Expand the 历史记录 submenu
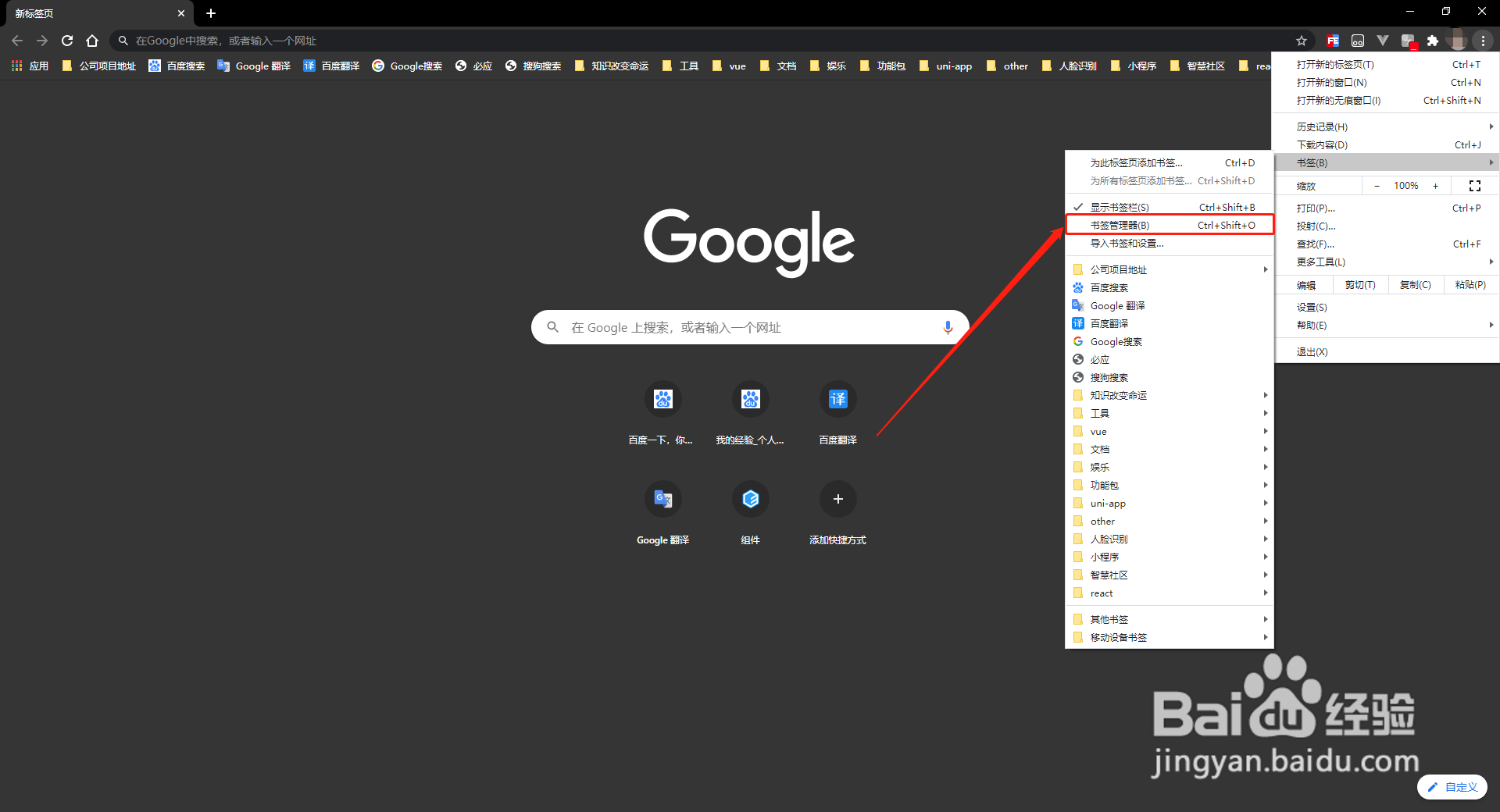 [1387, 126]
